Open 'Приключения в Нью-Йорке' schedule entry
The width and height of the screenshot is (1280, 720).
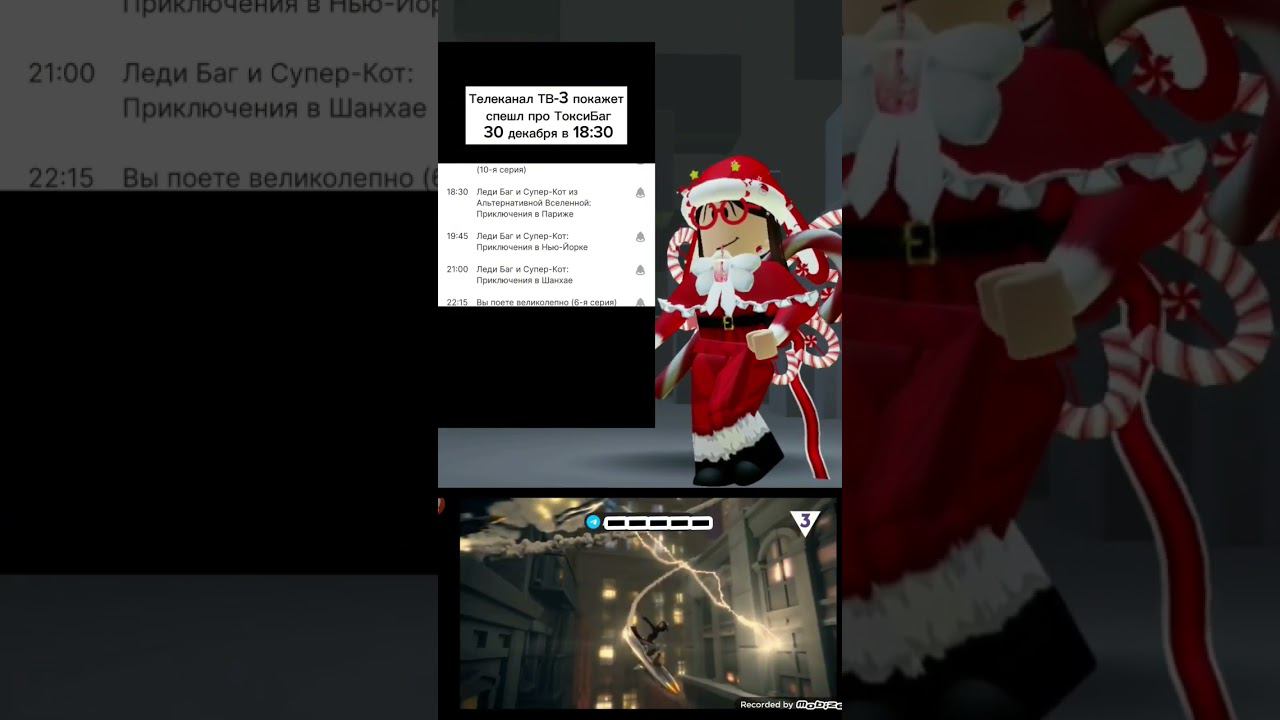point(532,242)
